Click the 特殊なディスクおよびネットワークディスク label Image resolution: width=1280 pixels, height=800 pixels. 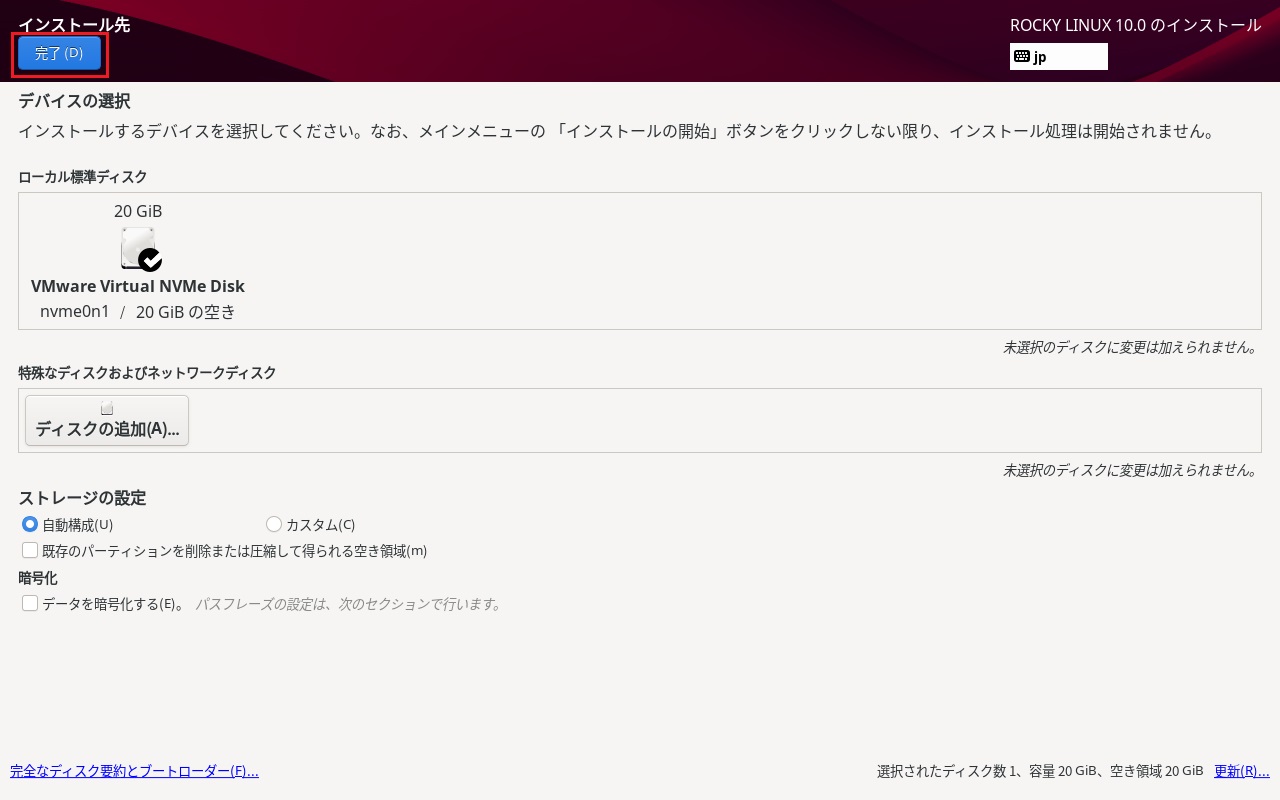tap(147, 373)
